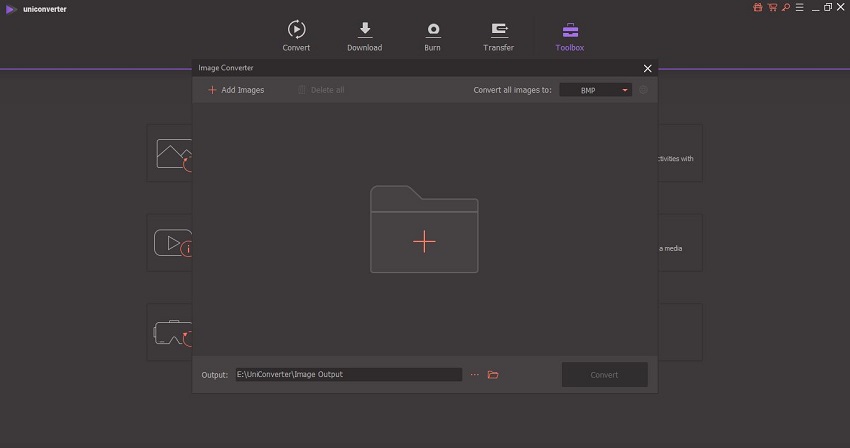
Task: Click the settings gear beside BMP dropdown
Action: [644, 90]
